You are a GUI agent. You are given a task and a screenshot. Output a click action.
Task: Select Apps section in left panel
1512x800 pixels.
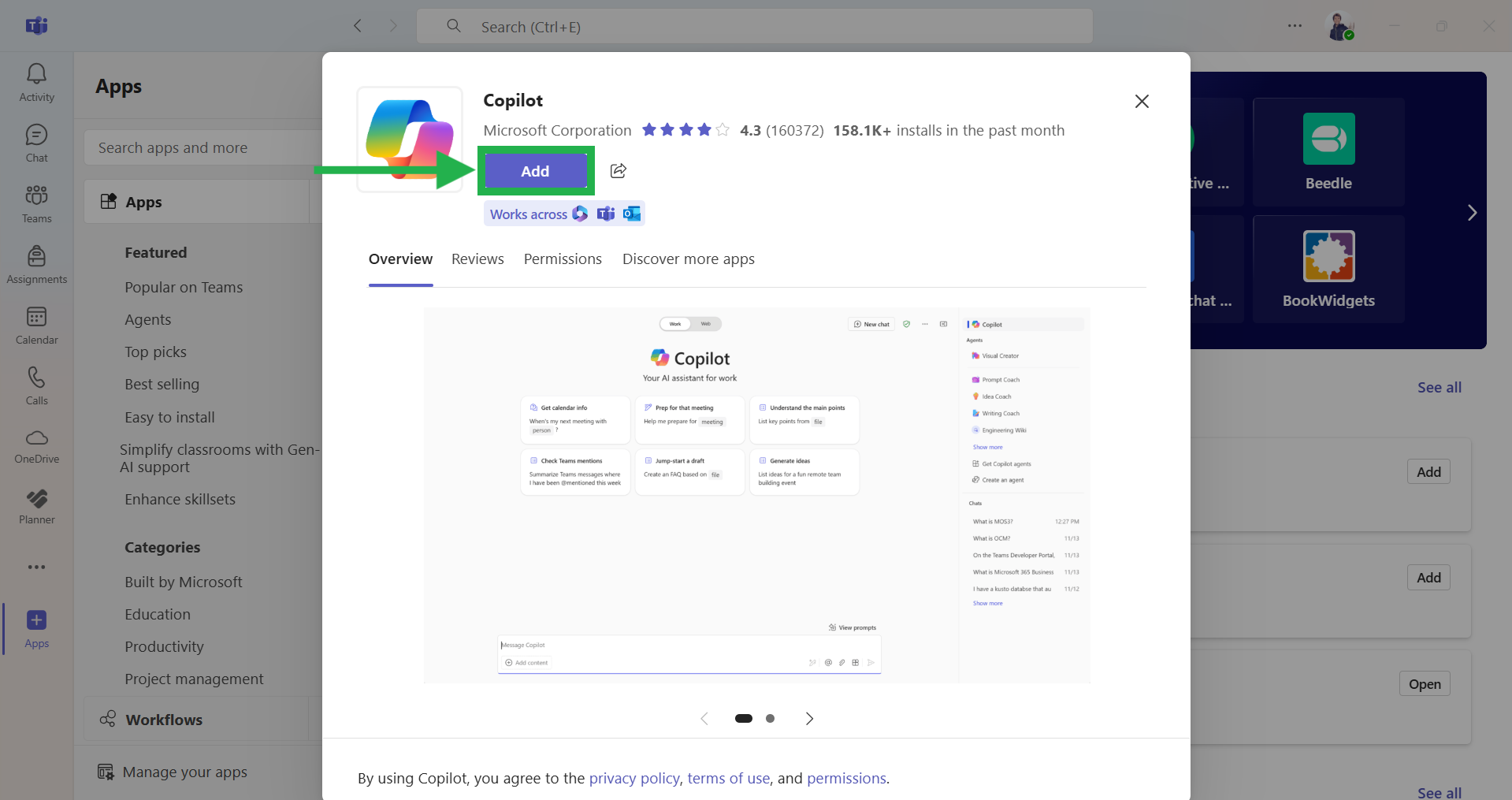(196, 202)
